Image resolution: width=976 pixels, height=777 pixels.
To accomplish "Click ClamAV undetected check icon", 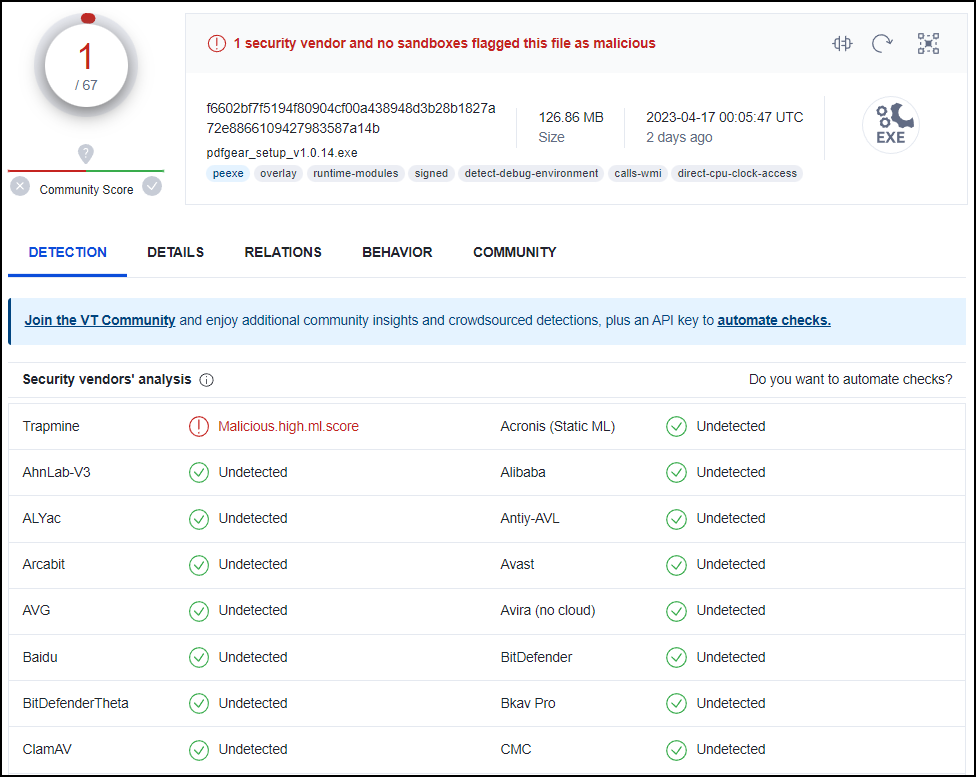I will point(199,750).
